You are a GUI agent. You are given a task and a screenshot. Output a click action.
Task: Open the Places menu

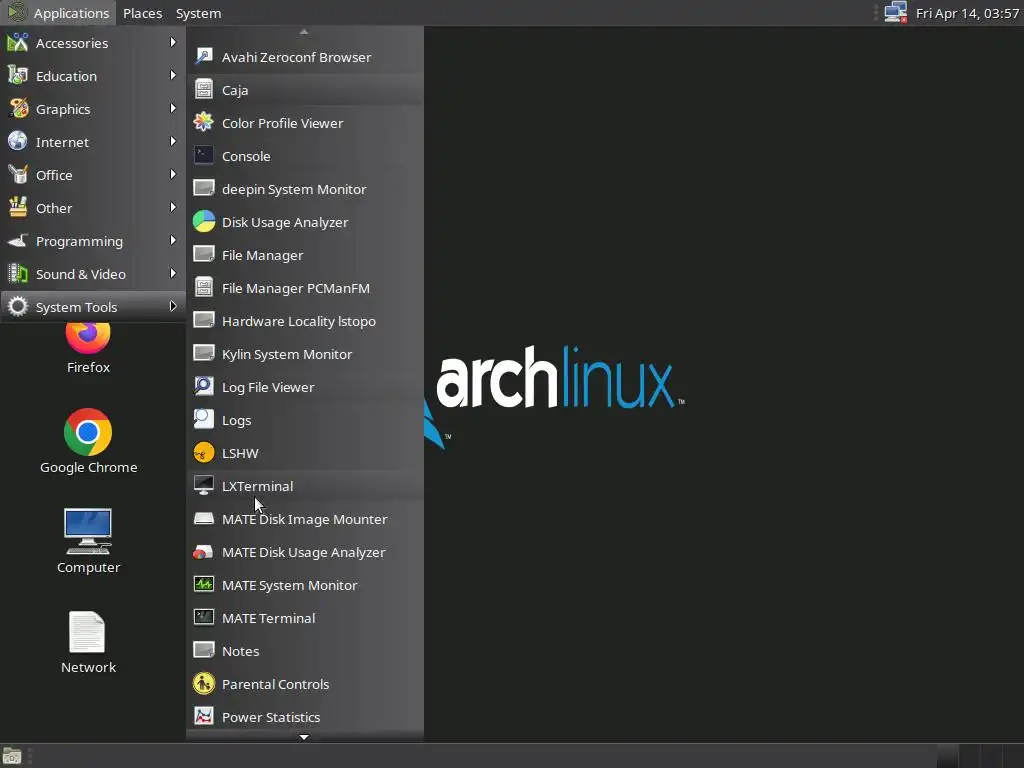click(x=142, y=13)
